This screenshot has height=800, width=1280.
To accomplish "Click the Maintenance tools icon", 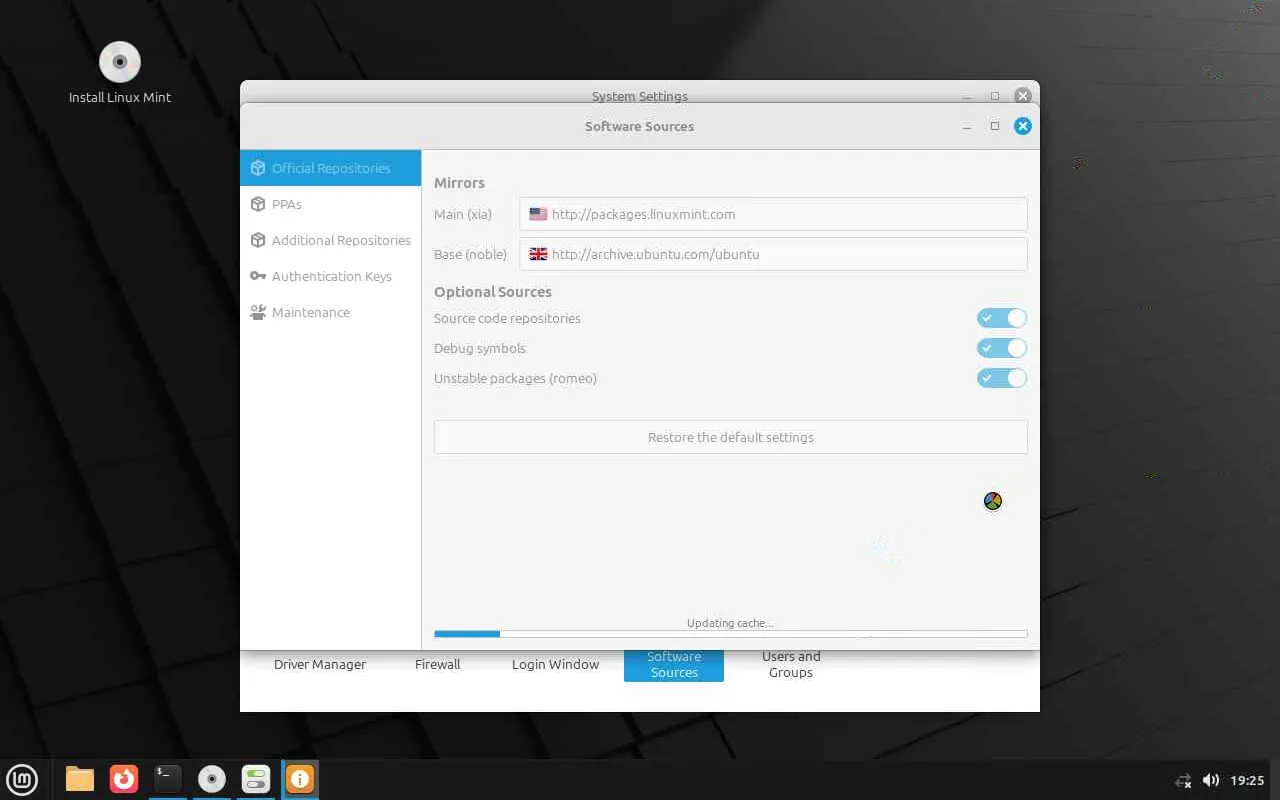I will coord(258,312).
